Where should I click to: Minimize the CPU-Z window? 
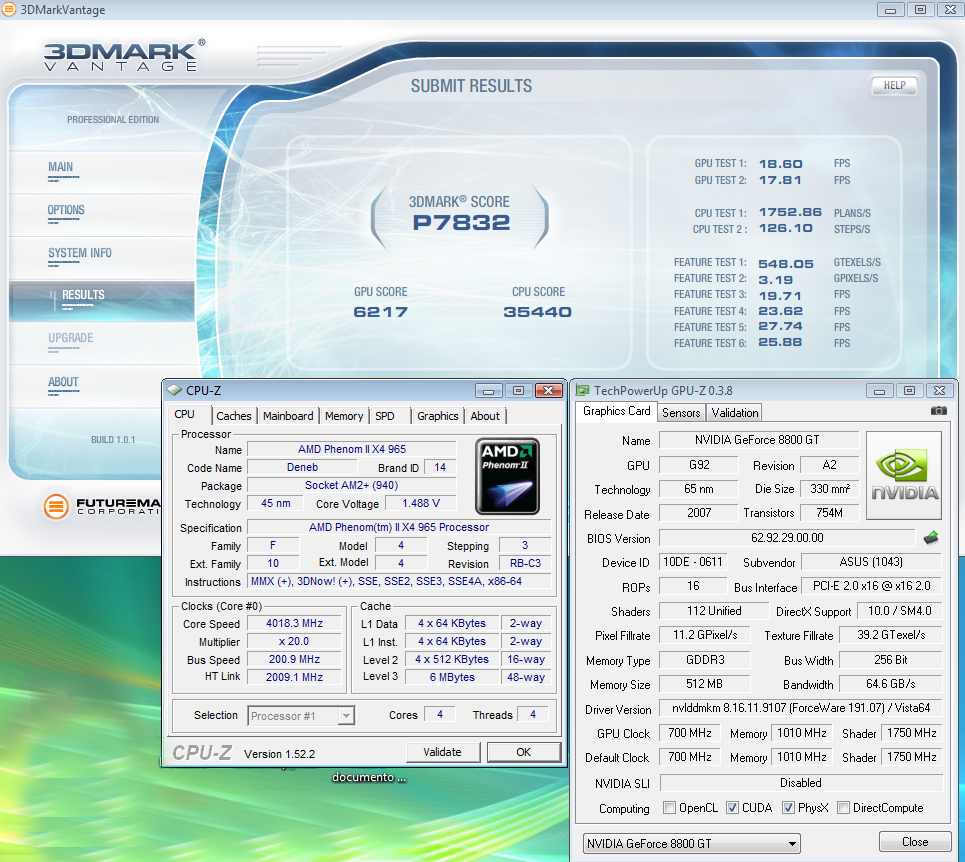(x=488, y=391)
